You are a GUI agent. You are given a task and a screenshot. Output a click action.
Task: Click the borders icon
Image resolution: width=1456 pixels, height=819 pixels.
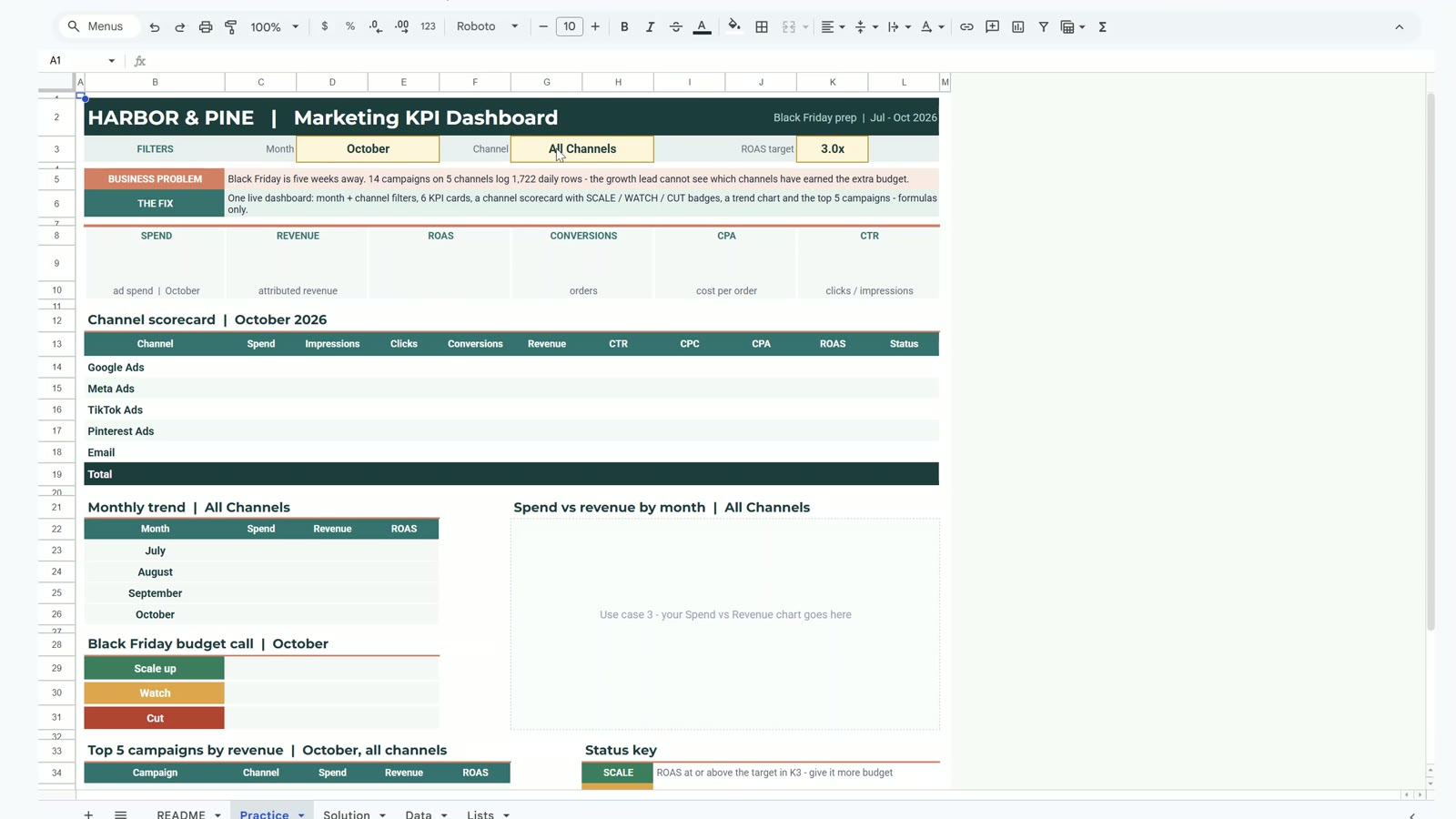[762, 27]
